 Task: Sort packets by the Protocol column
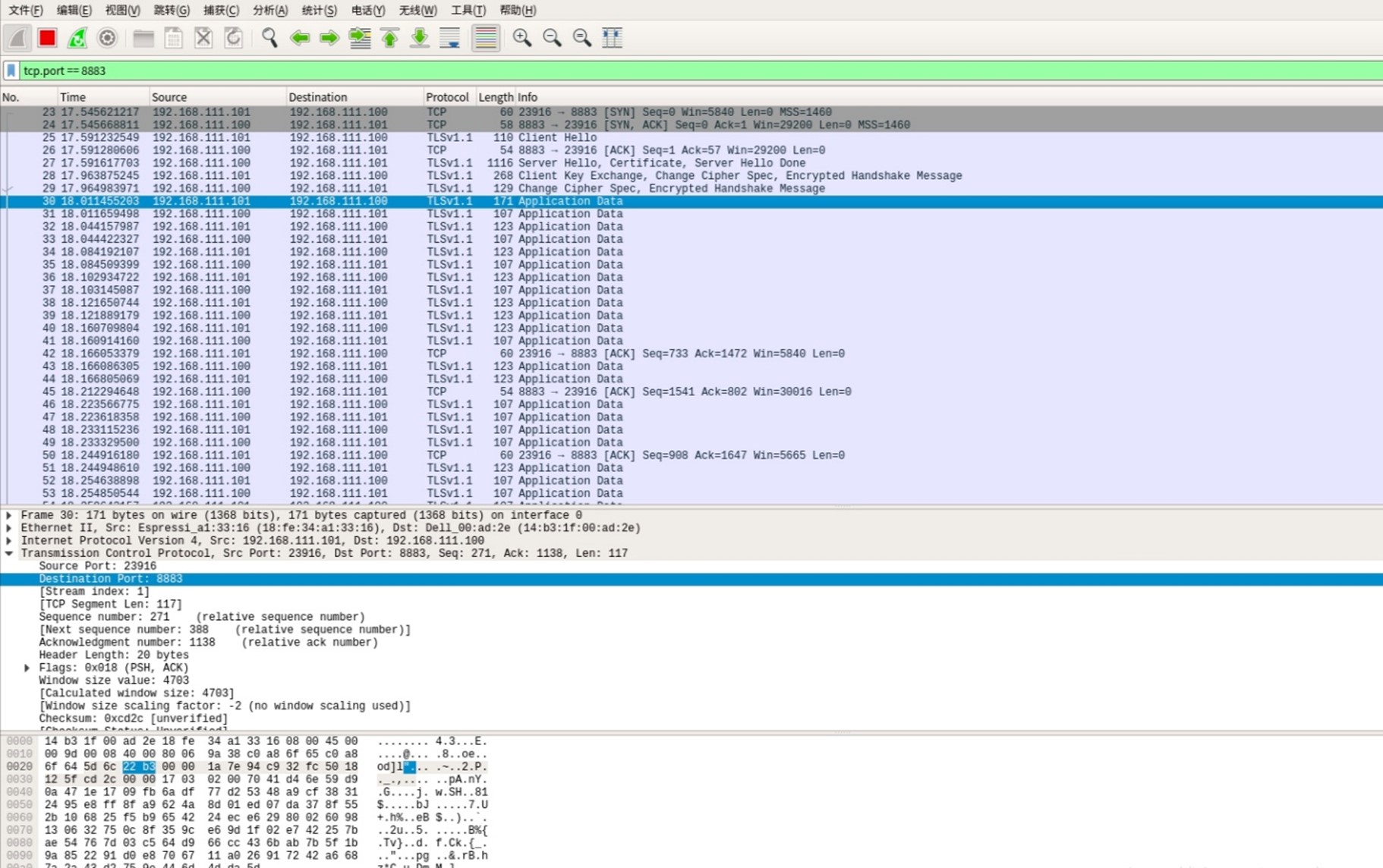pyautogui.click(x=446, y=97)
